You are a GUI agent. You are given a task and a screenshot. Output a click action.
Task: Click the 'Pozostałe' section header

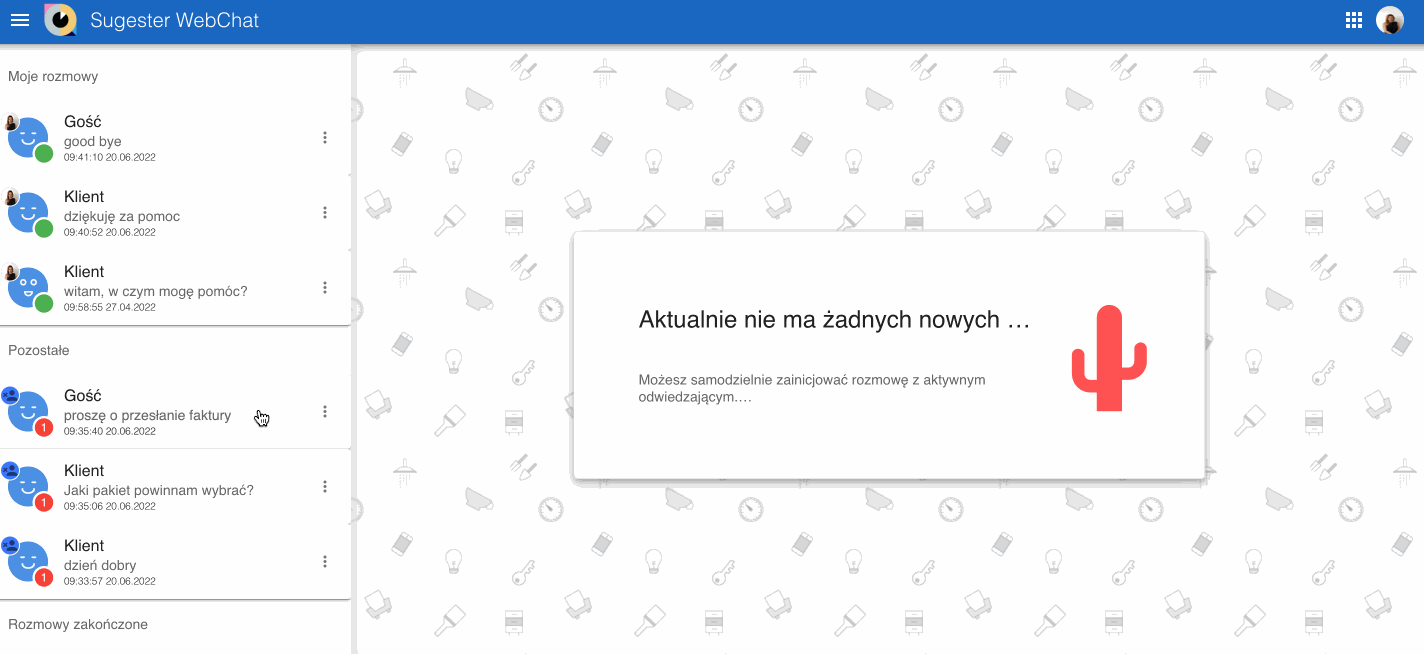[x=39, y=350]
